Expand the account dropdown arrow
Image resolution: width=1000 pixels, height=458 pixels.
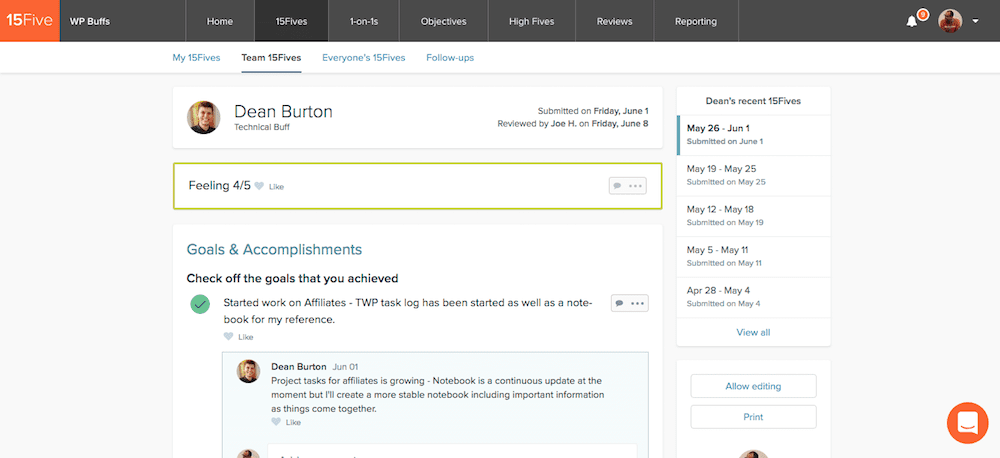click(x=976, y=21)
